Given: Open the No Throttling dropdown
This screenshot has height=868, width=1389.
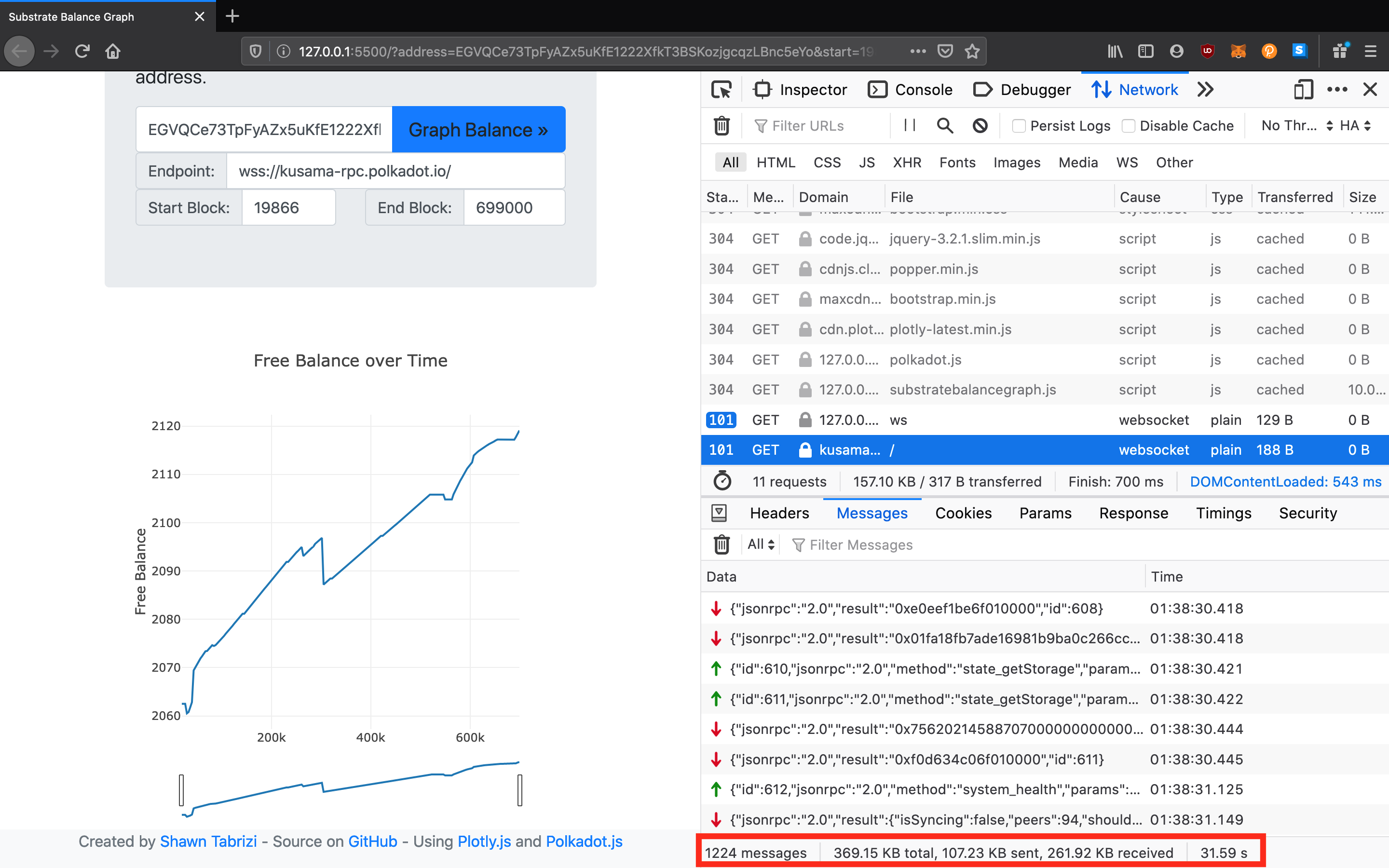Looking at the screenshot, I should (x=1296, y=126).
